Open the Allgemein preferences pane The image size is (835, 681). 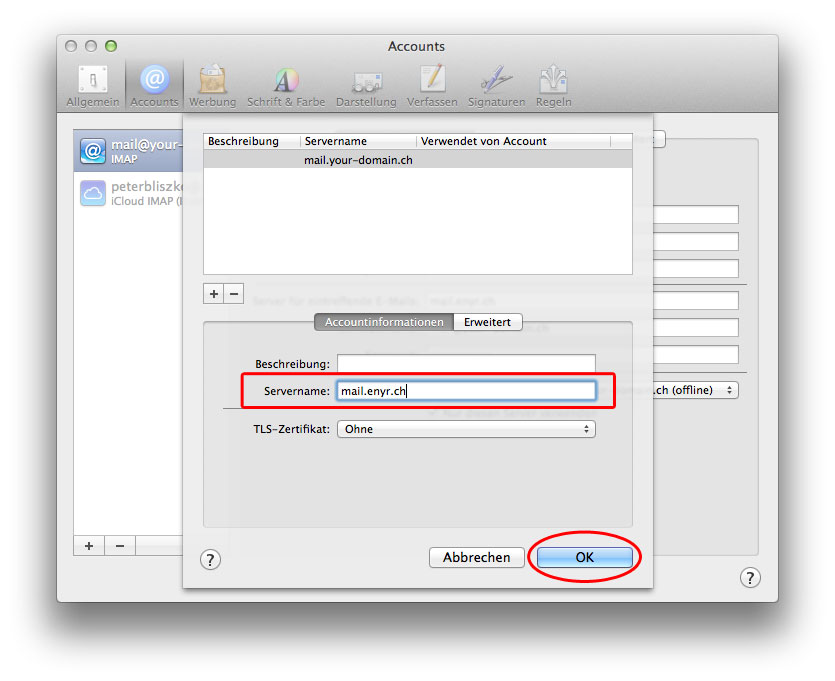point(93,86)
